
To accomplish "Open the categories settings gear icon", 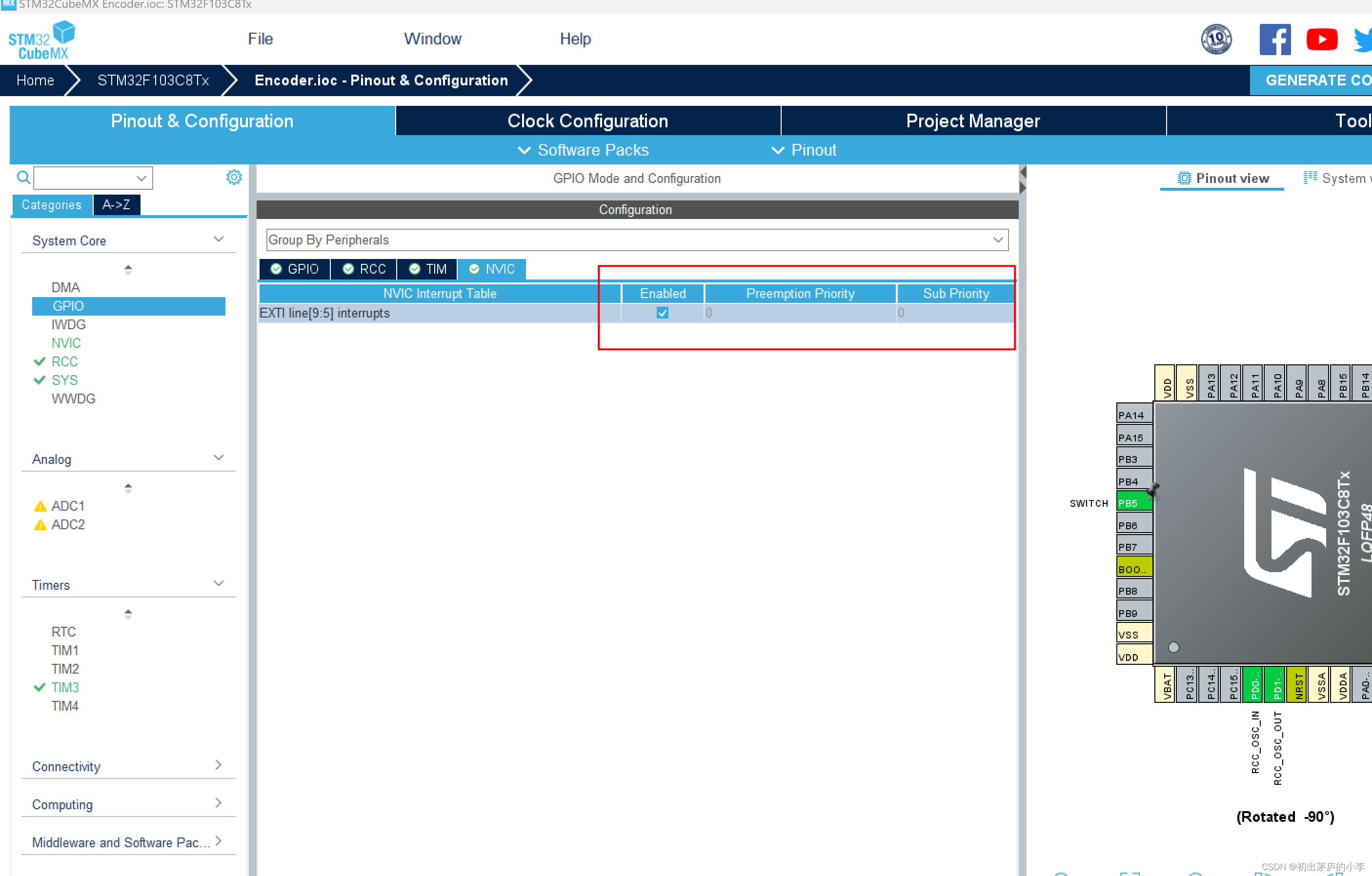I will [234, 177].
